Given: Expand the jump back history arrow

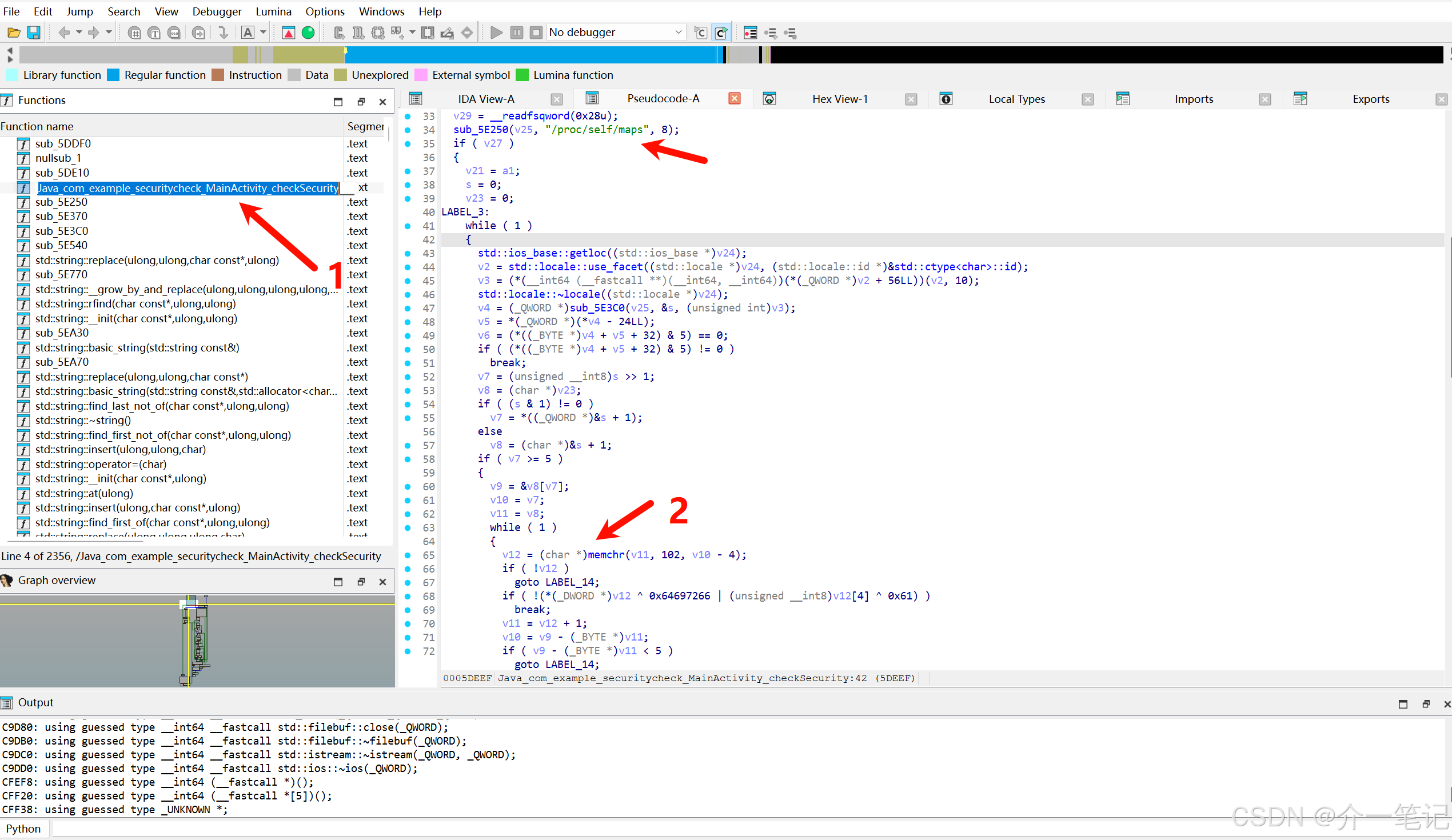Looking at the screenshot, I should pos(79,33).
